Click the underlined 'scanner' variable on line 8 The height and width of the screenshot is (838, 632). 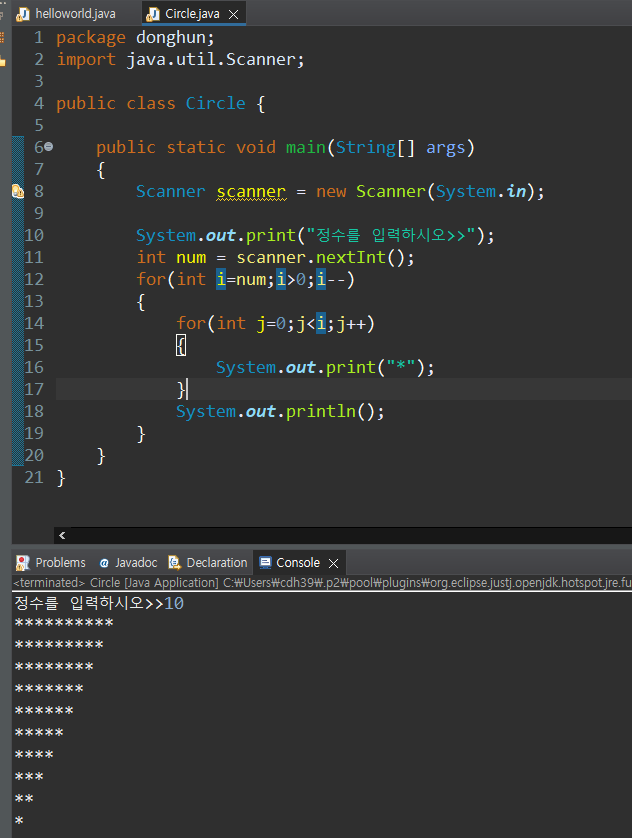(251, 191)
